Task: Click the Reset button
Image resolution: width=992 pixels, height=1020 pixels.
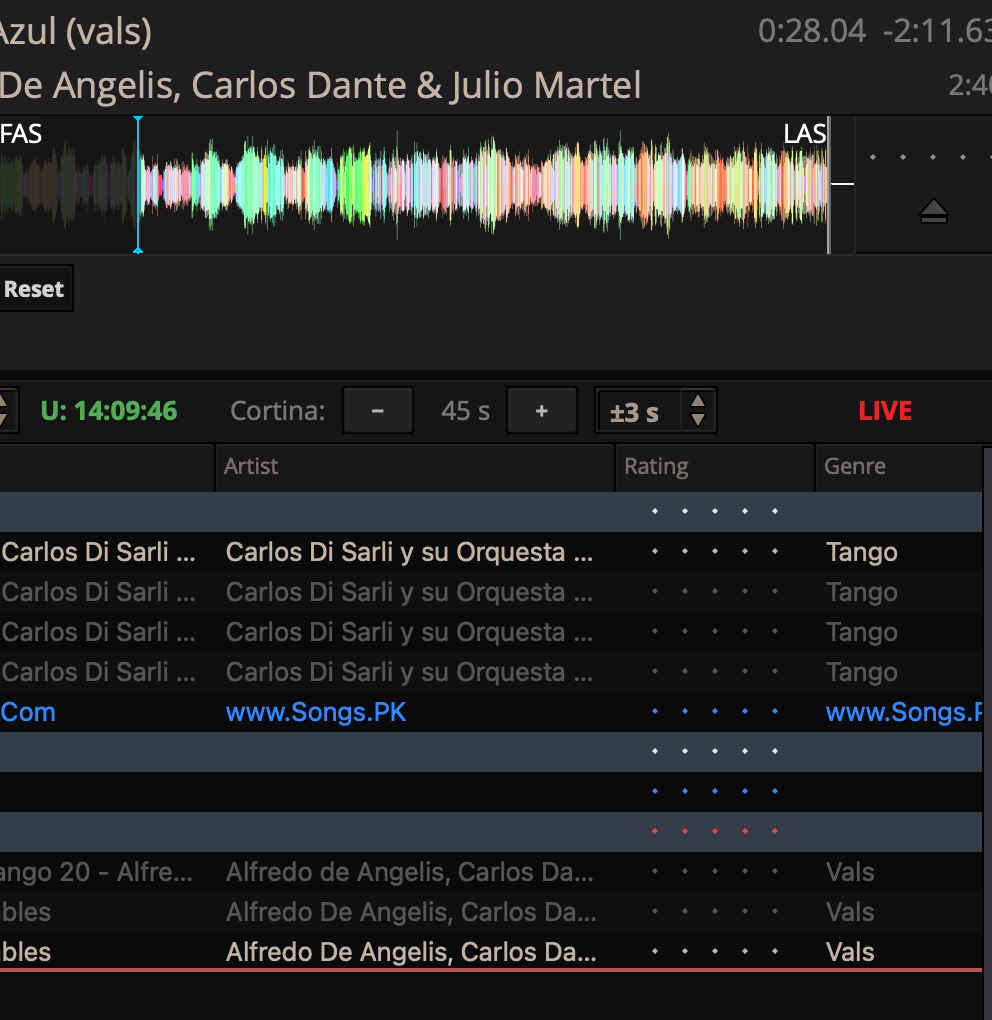Action: [34, 289]
